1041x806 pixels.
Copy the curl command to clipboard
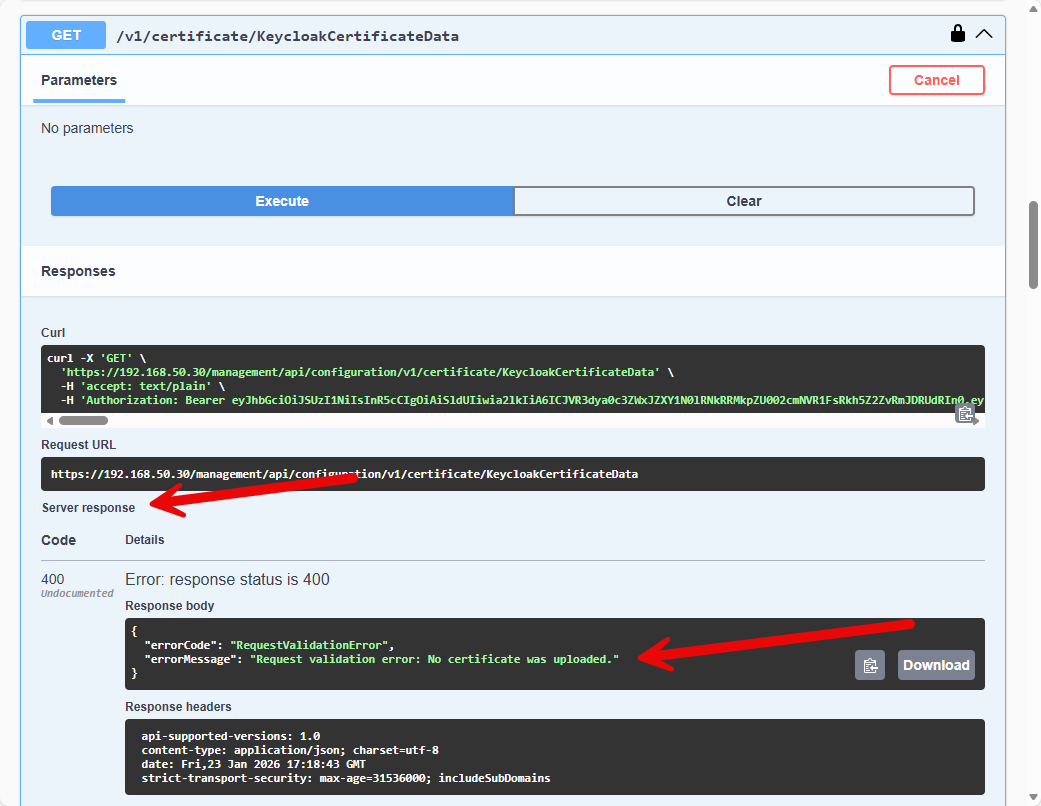965,413
